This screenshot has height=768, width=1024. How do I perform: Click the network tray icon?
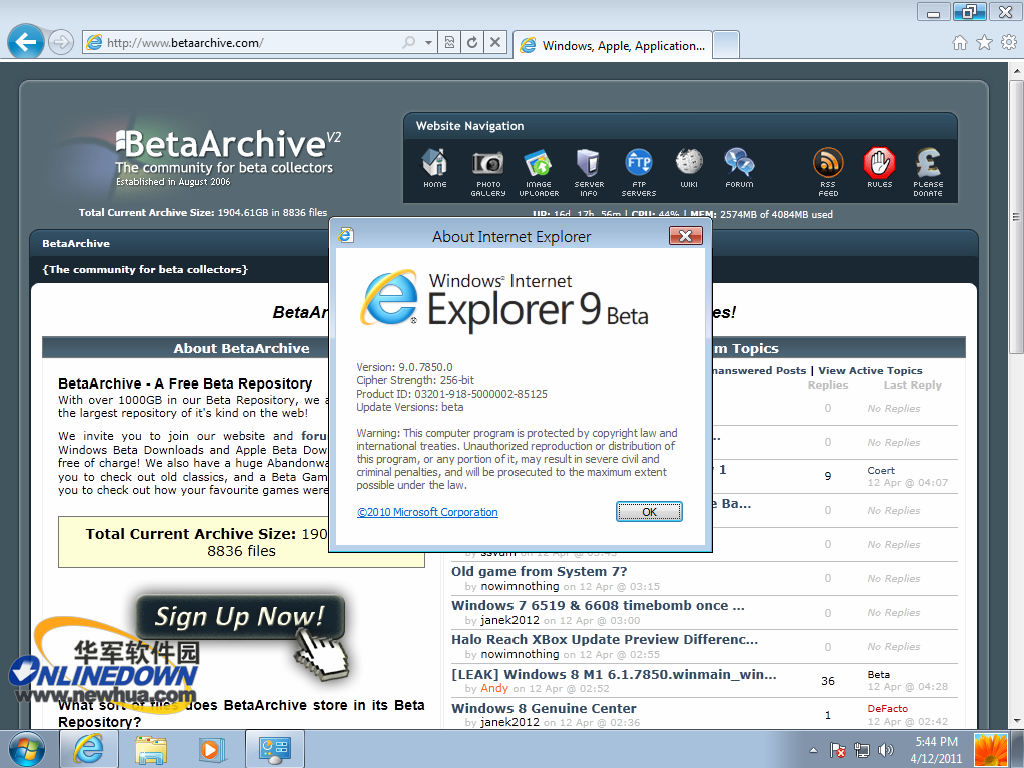tap(862, 750)
